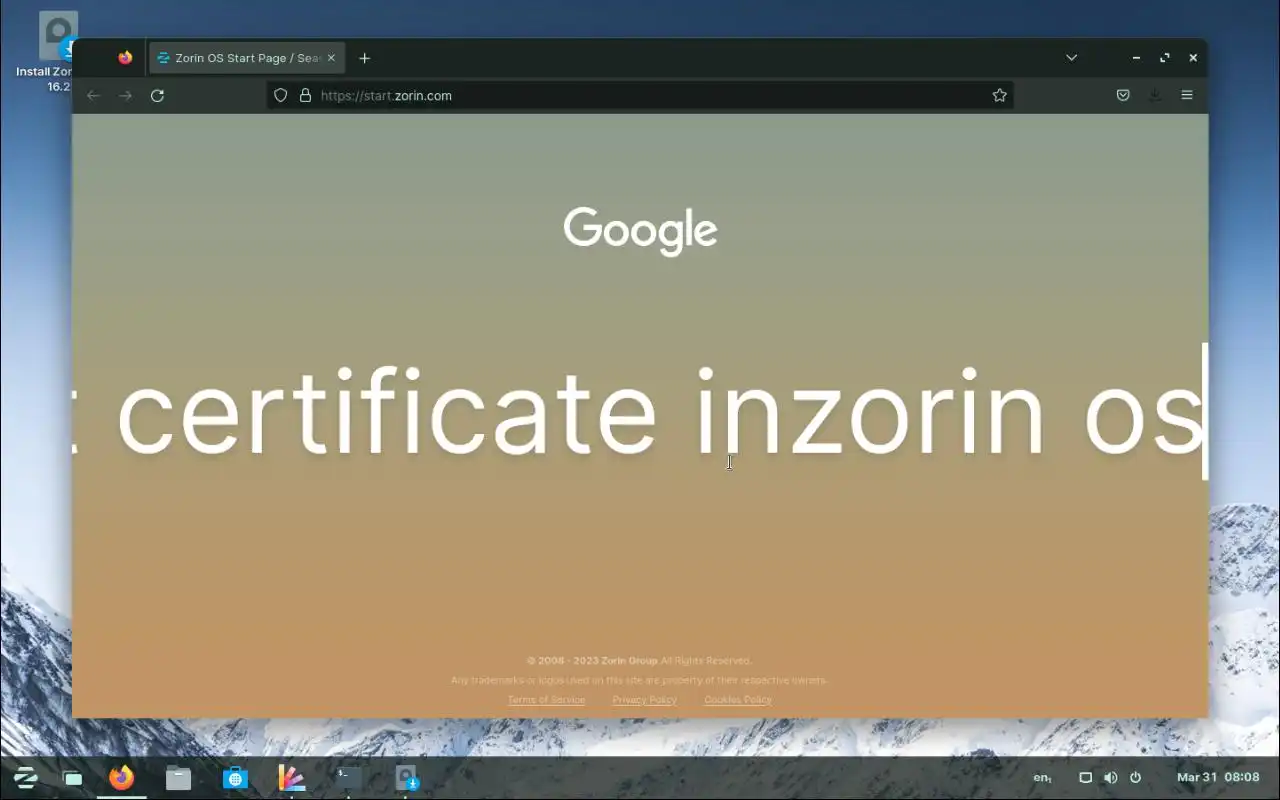This screenshot has height=800, width=1280.
Task: Minimize the Firefox window
Action: click(1136, 58)
